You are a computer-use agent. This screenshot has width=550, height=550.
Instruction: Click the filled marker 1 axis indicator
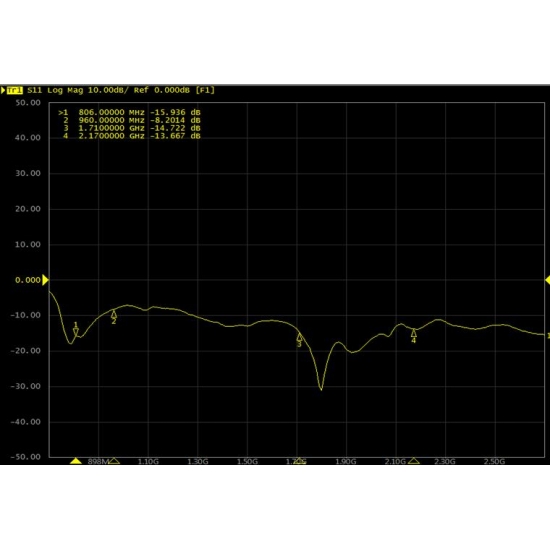[76, 461]
